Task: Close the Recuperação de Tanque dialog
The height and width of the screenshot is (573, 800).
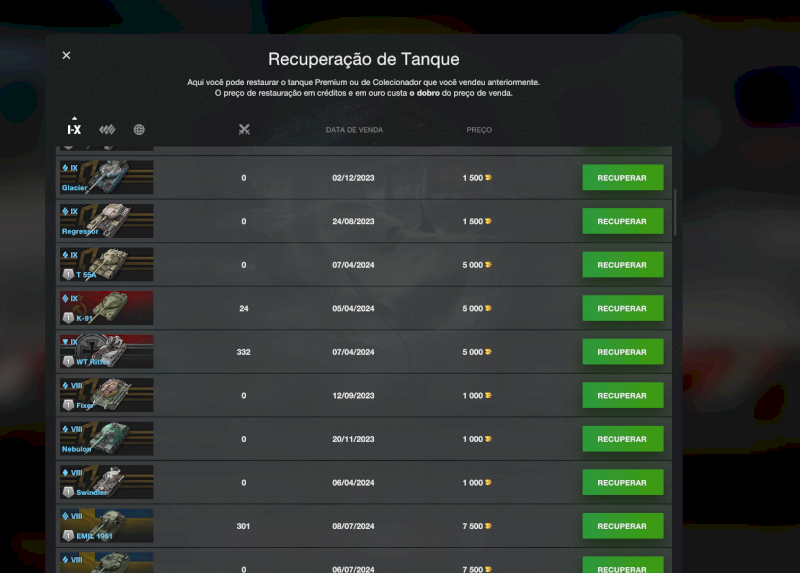Action: (x=66, y=55)
